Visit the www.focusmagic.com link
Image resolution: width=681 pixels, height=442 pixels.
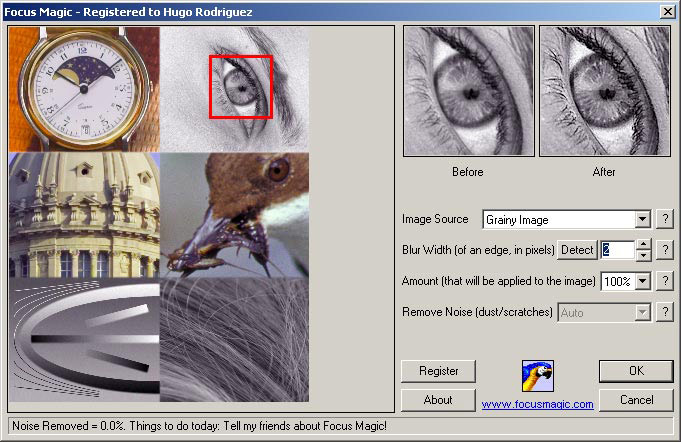(538, 404)
